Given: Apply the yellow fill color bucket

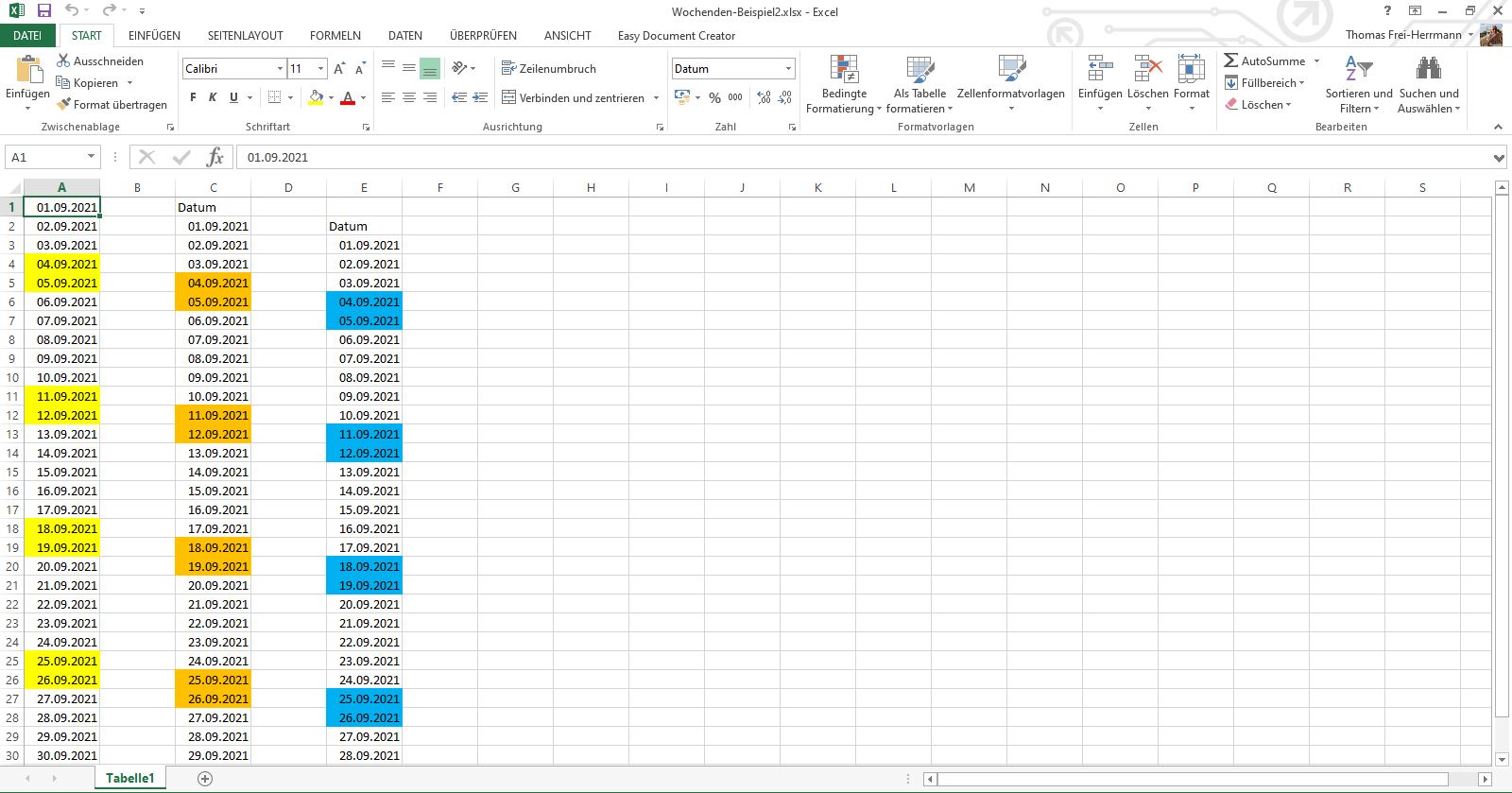Looking at the screenshot, I should tap(316, 97).
